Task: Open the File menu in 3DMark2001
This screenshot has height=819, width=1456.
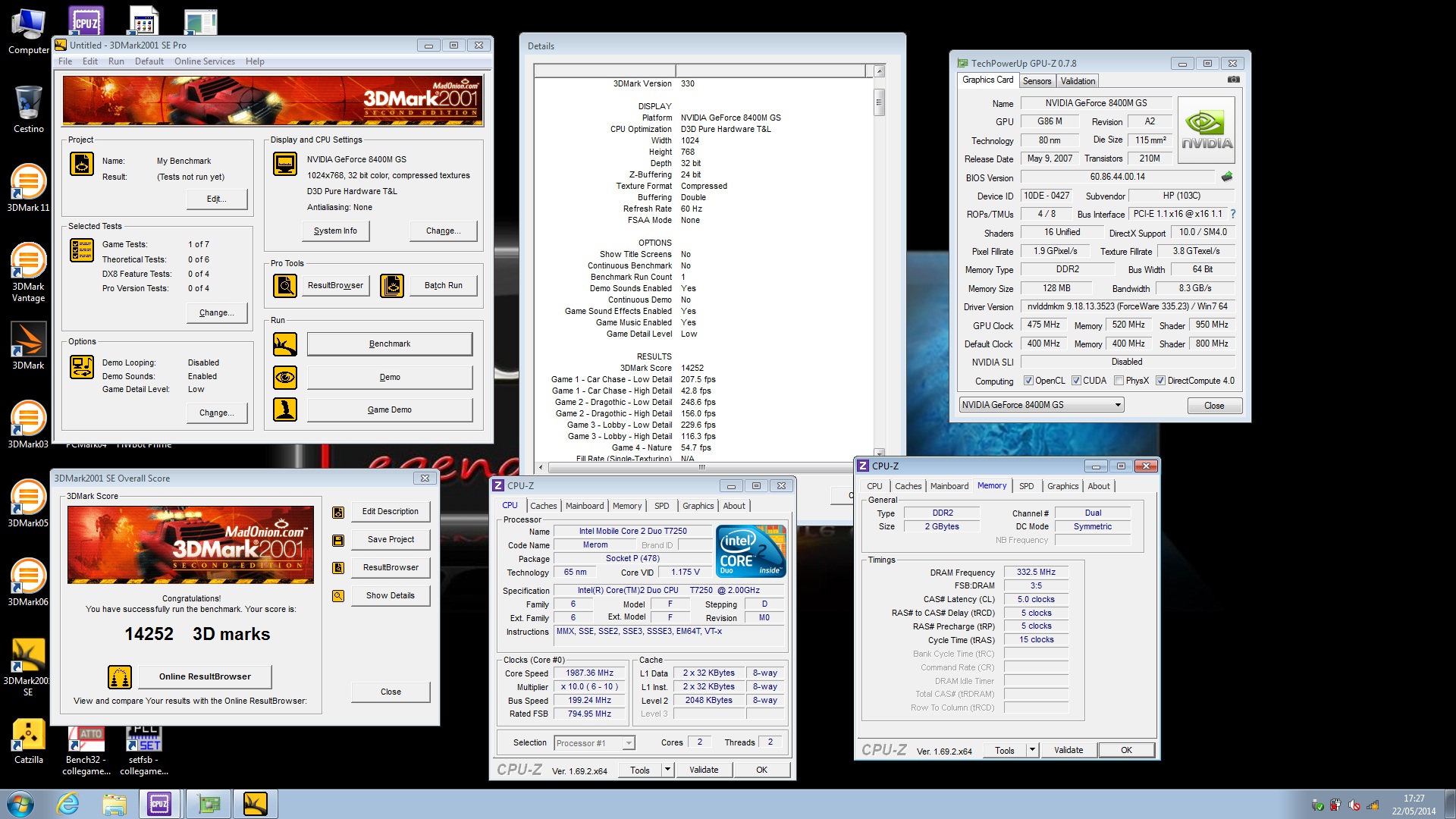Action: (x=65, y=61)
